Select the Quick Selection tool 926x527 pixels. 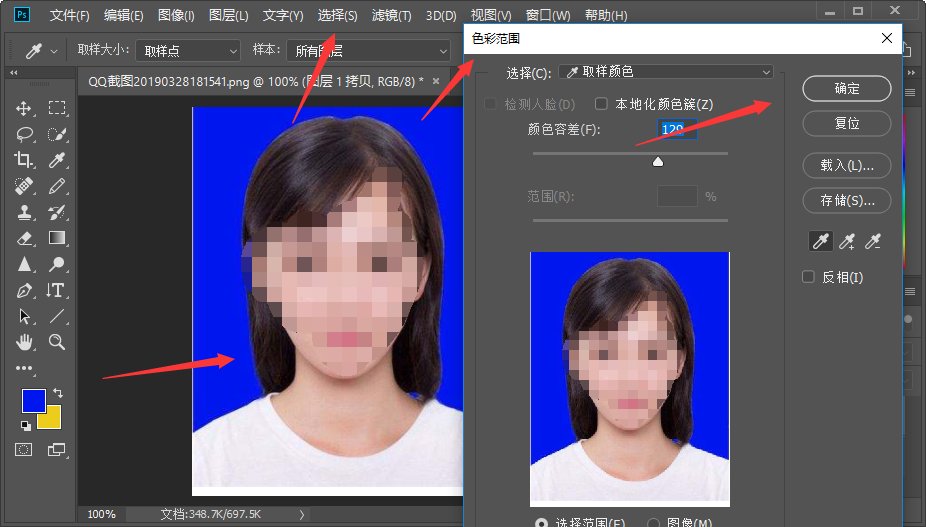click(x=57, y=134)
